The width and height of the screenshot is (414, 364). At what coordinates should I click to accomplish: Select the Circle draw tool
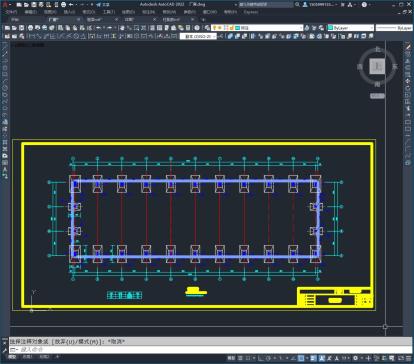(5, 88)
